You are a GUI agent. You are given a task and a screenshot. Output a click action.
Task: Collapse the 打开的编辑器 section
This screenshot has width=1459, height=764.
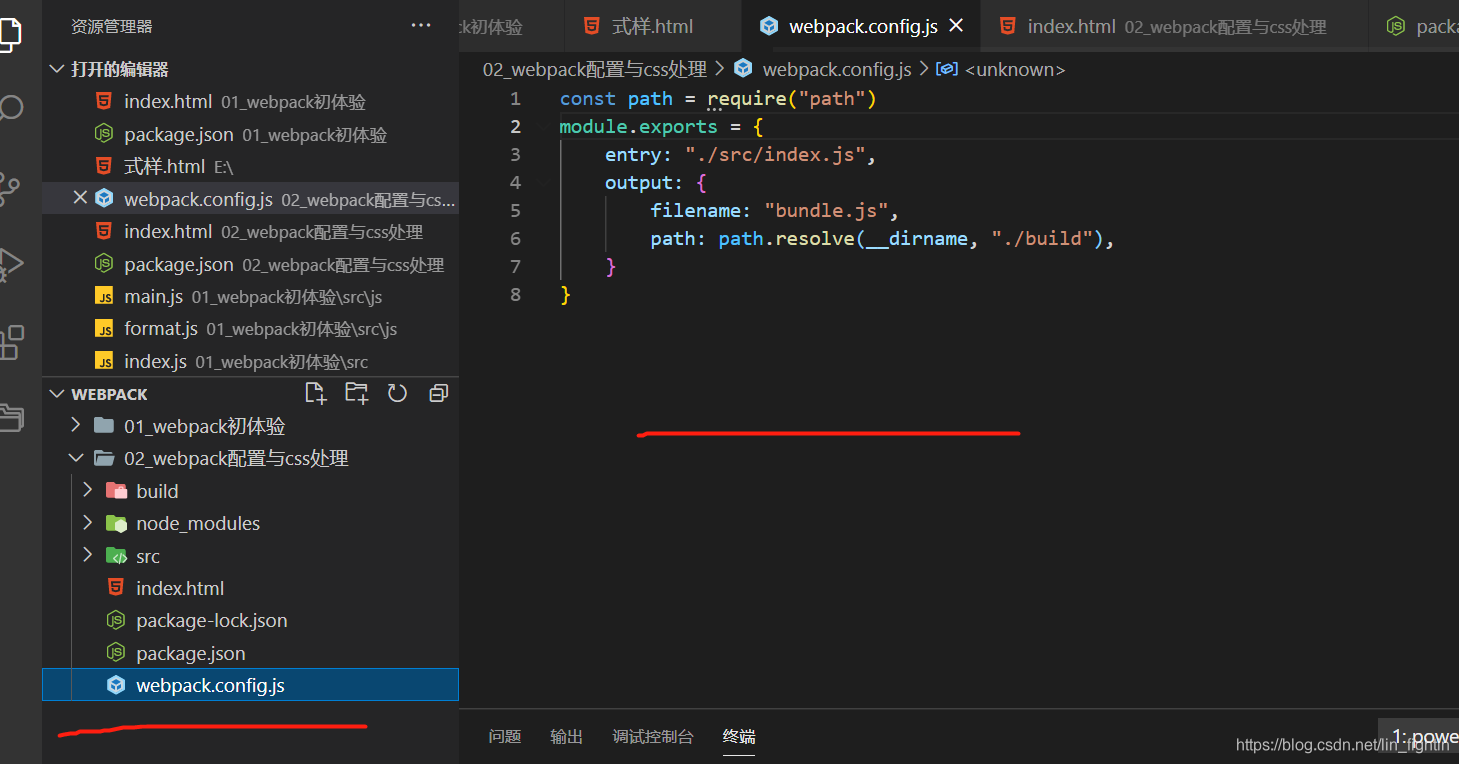point(56,69)
